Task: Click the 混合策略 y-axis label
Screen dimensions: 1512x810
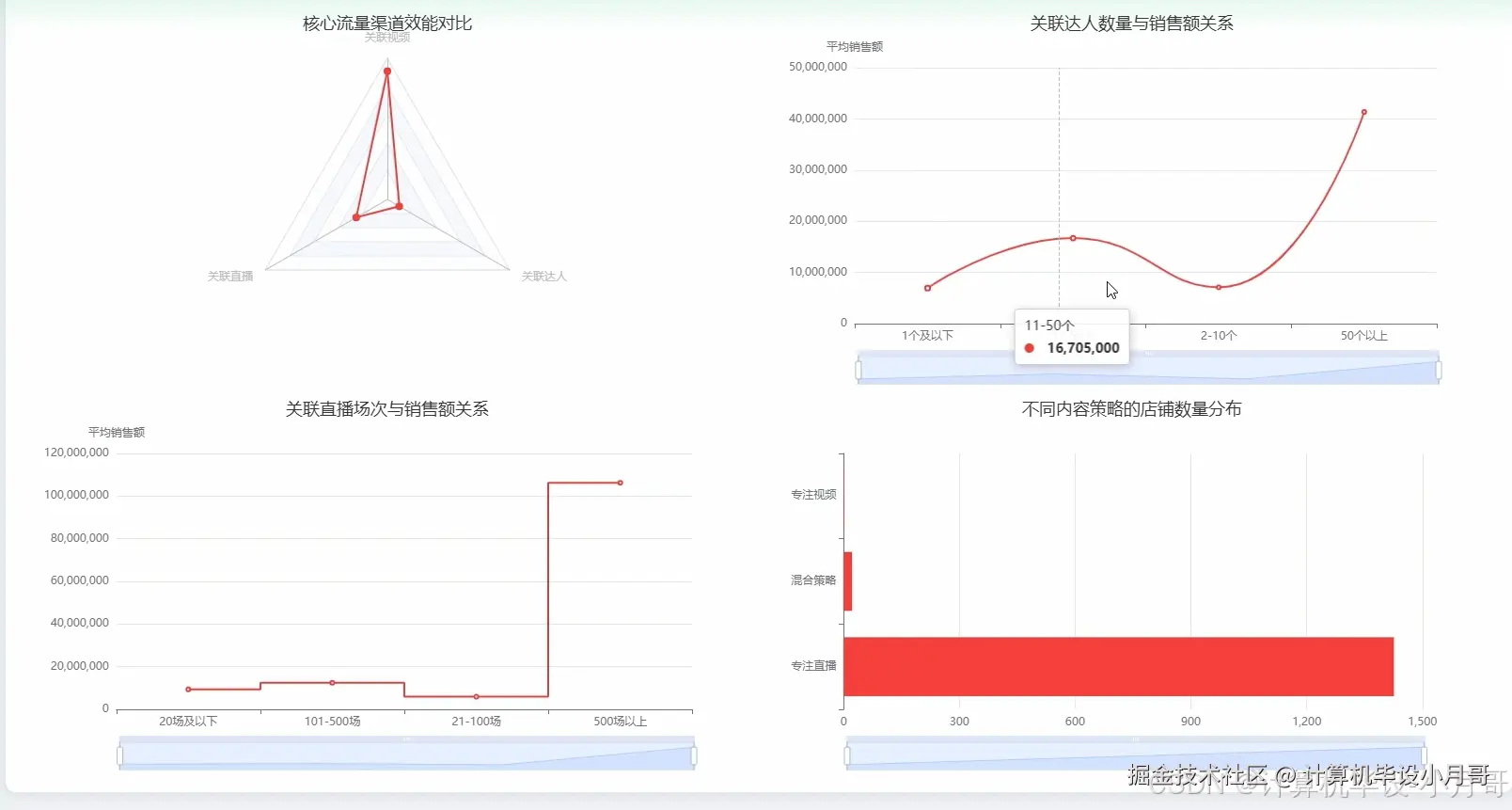Action: pos(813,580)
